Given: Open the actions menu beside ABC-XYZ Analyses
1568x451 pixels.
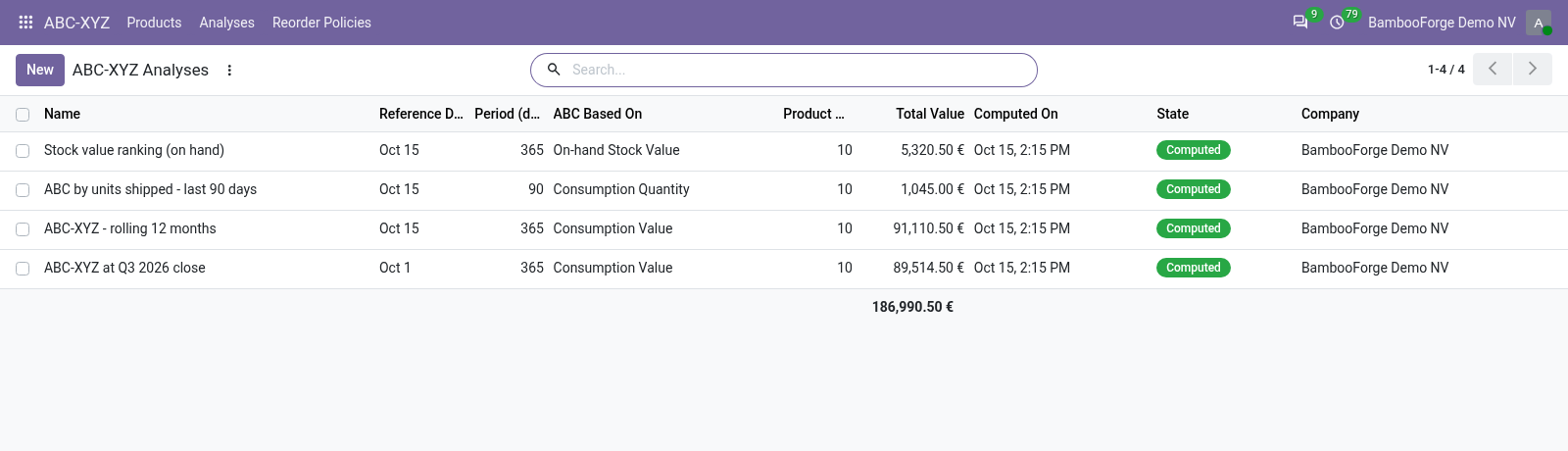Looking at the screenshot, I should pyautogui.click(x=229, y=71).
